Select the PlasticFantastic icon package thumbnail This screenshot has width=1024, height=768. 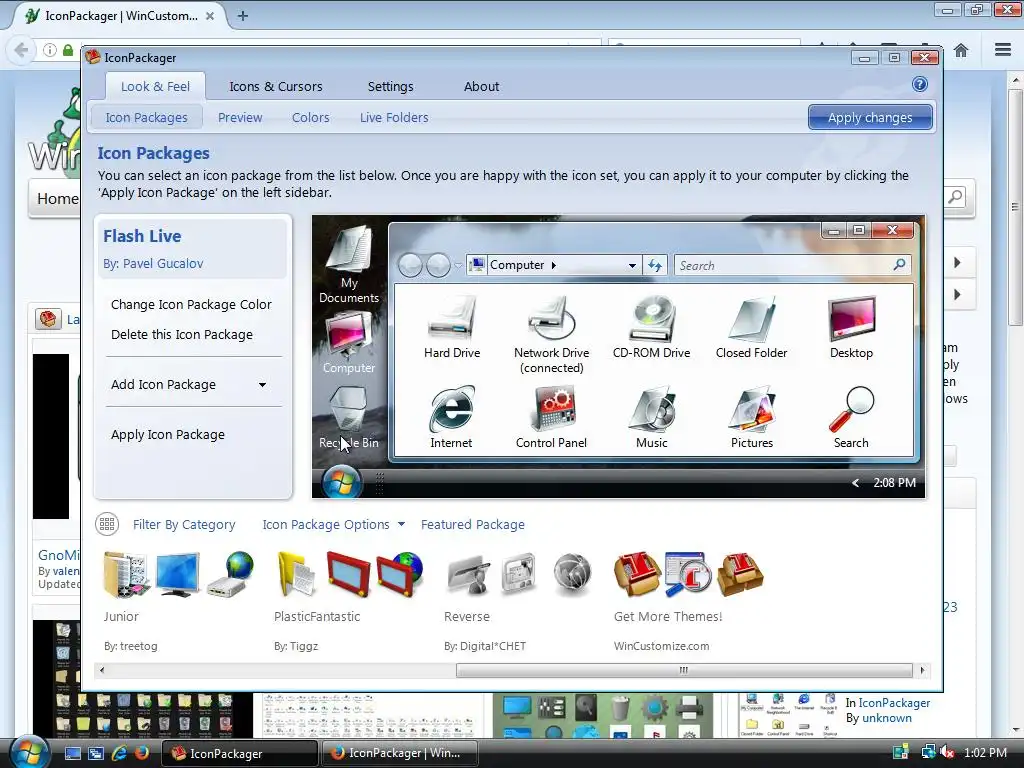click(349, 574)
